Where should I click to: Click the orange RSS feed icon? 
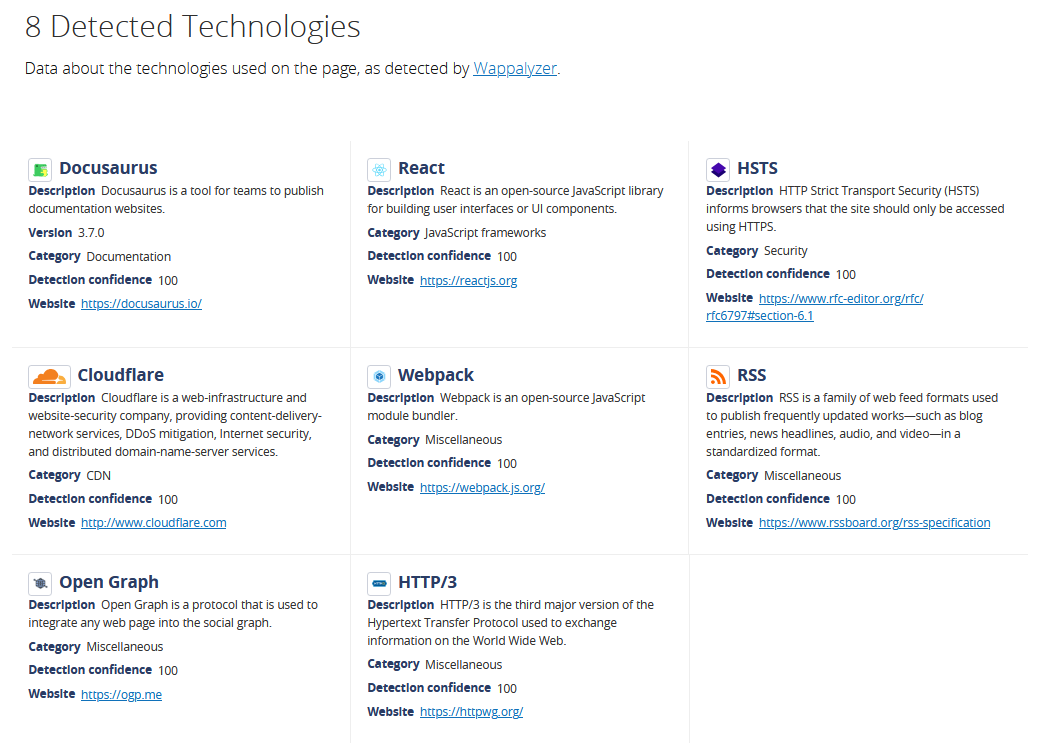[718, 376]
